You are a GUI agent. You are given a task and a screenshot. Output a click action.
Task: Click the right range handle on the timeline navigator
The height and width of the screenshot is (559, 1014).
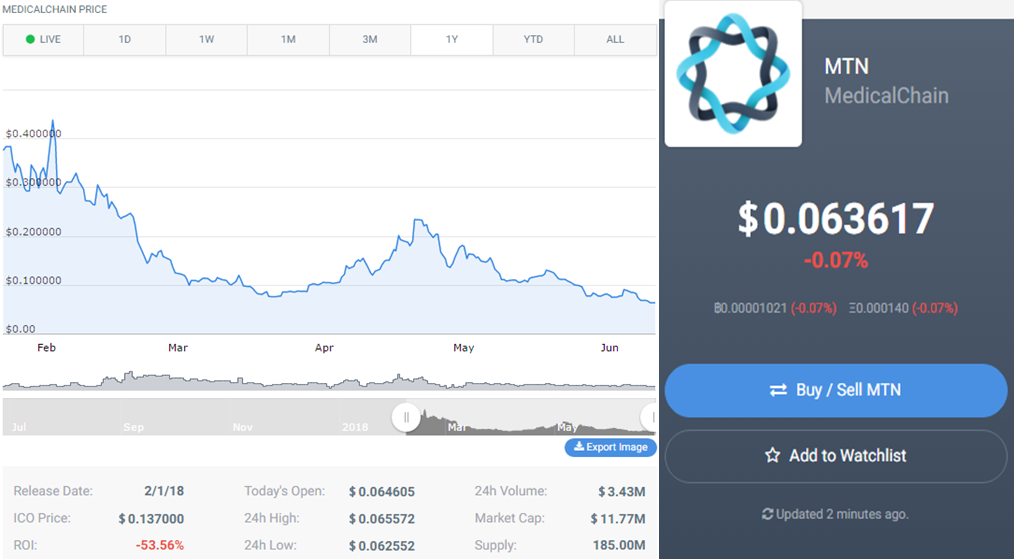click(x=651, y=417)
